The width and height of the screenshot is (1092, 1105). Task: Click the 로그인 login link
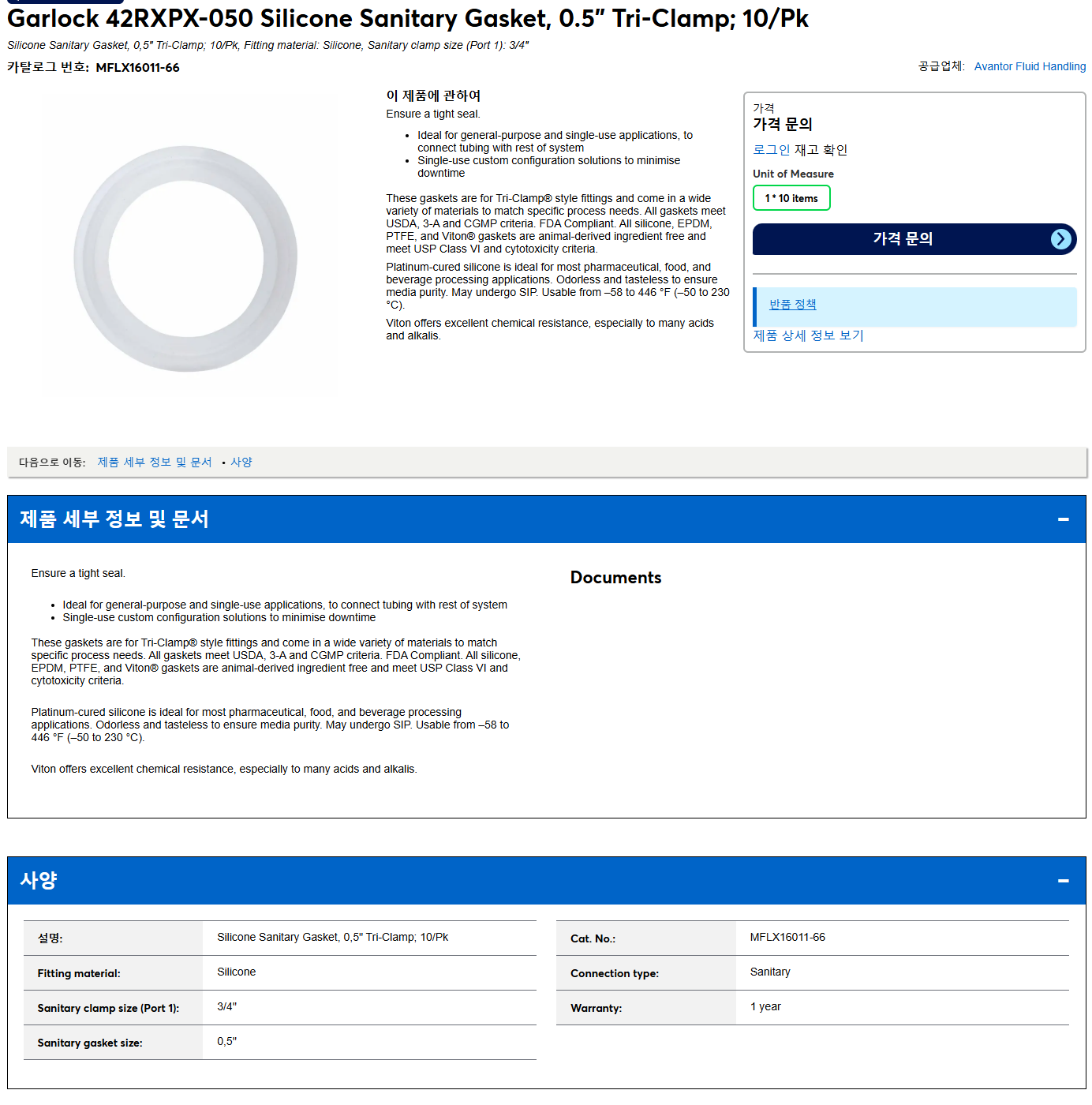coord(771,150)
